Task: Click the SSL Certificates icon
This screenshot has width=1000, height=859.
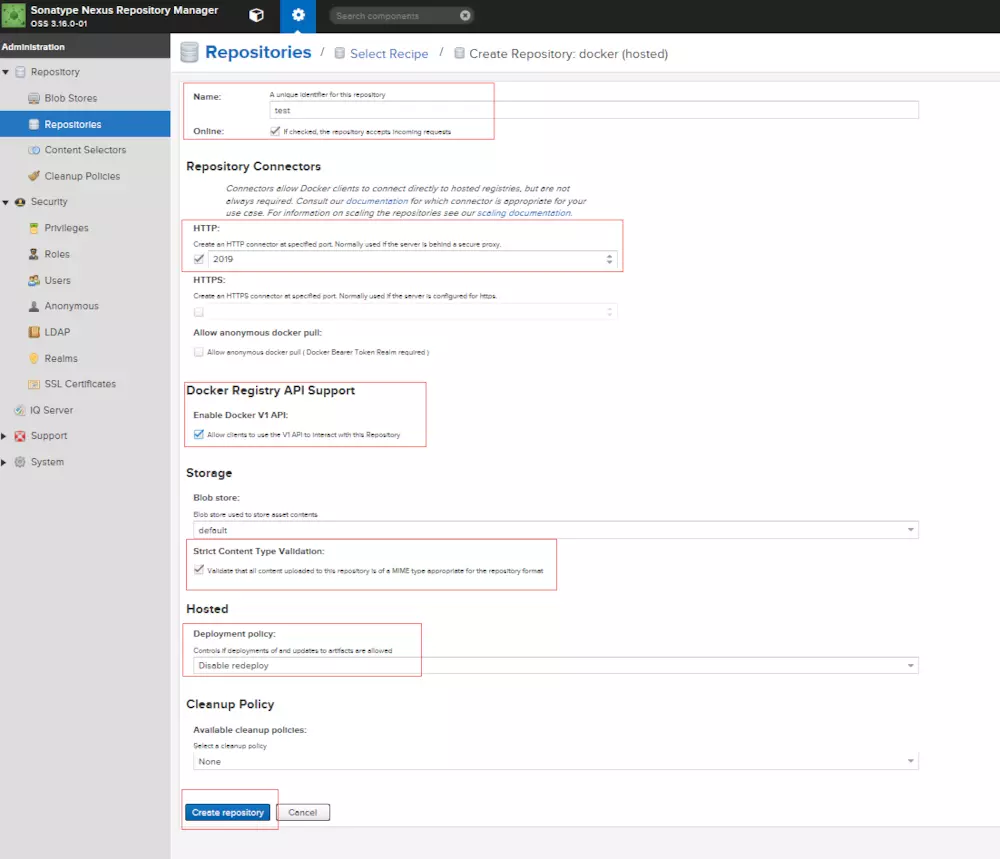Action: pos(34,384)
